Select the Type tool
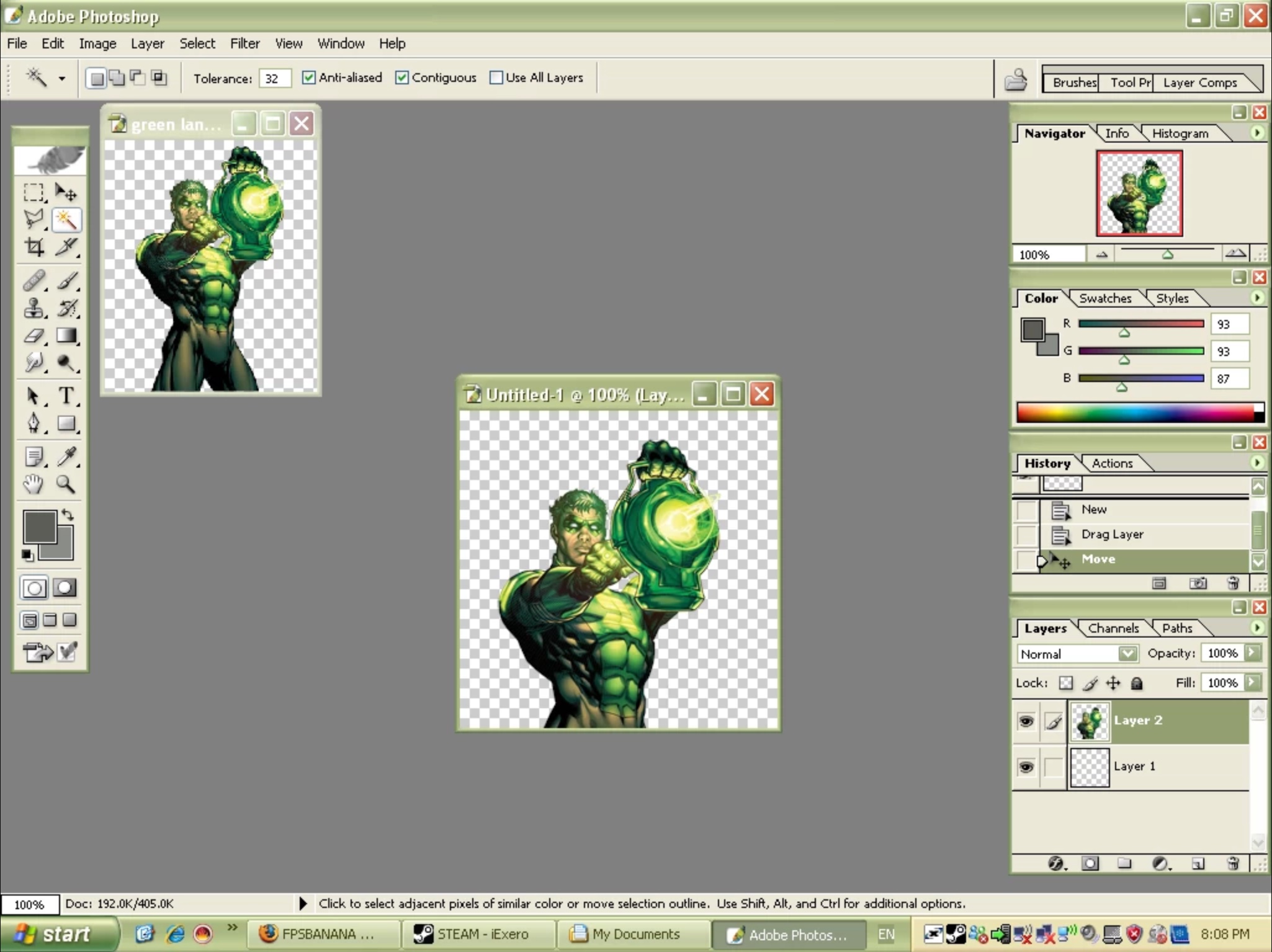The width and height of the screenshot is (1272, 952). point(66,395)
